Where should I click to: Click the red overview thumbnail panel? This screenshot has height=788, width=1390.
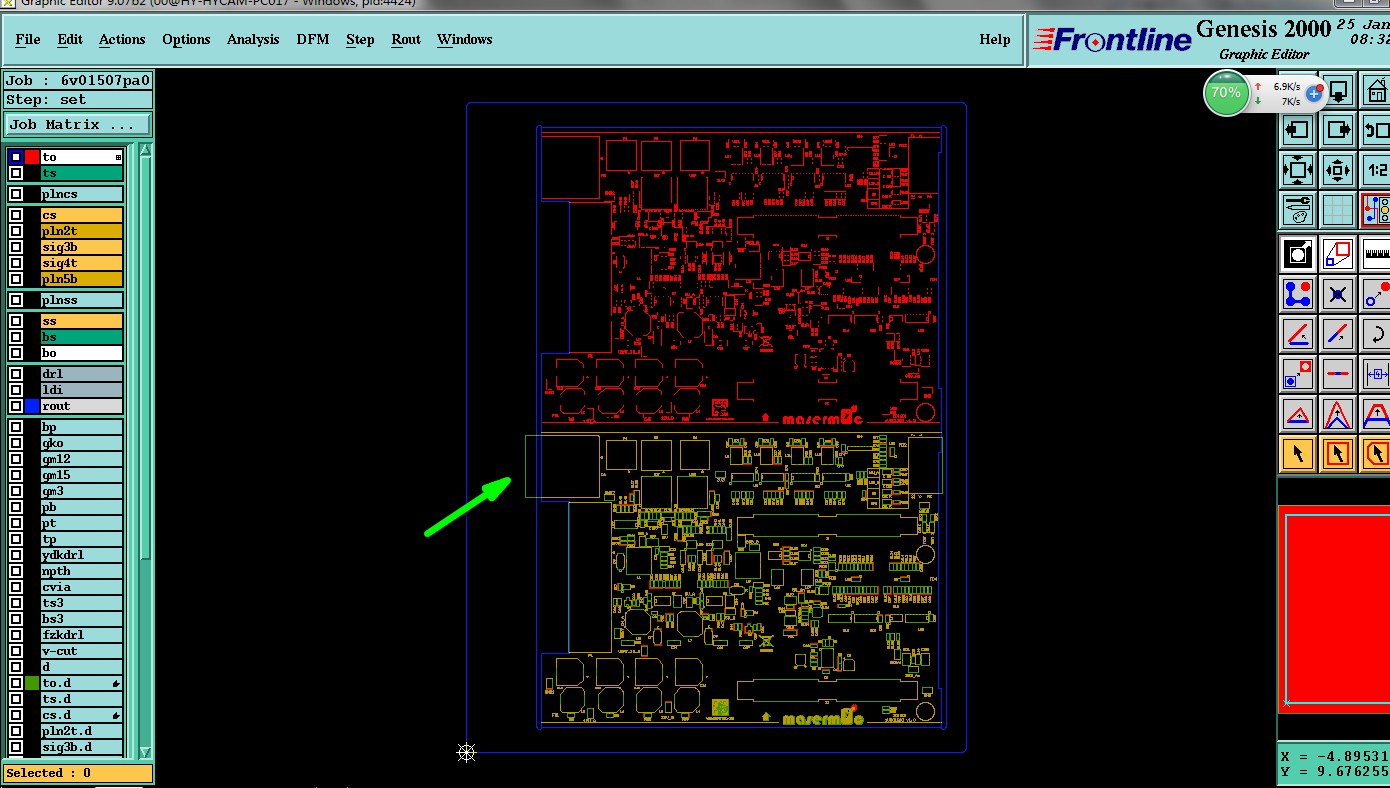point(1335,608)
